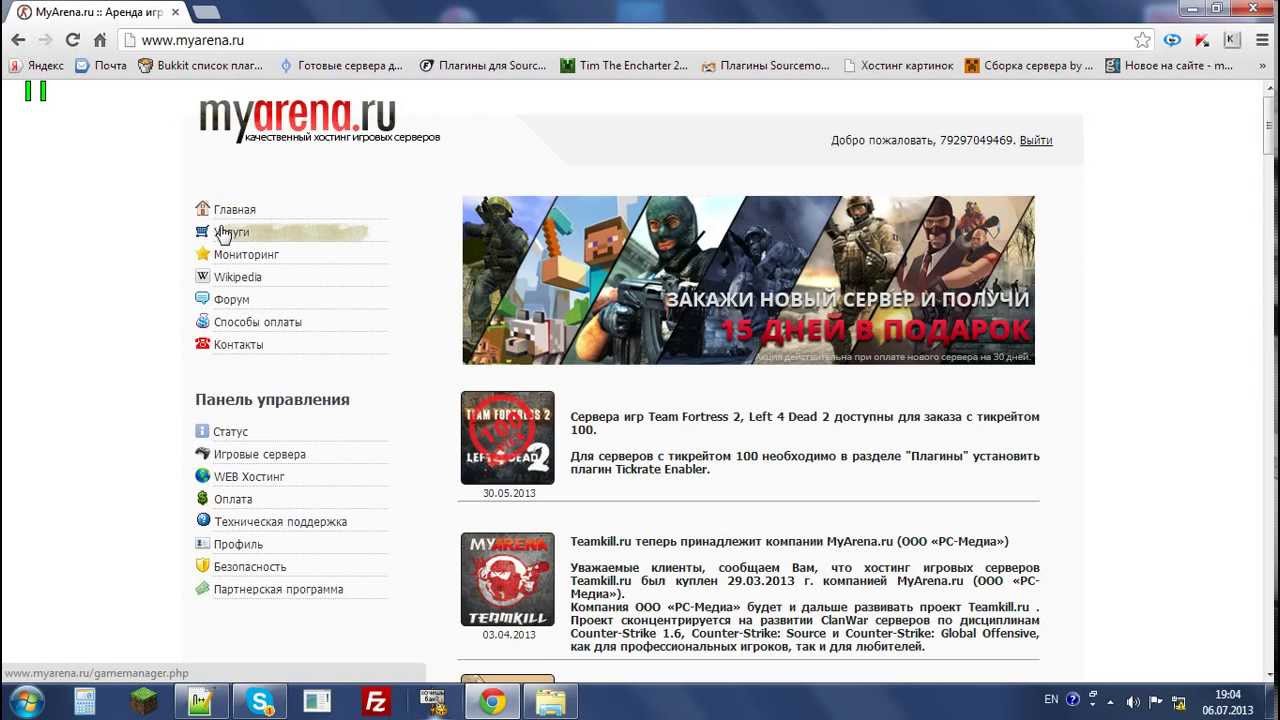This screenshot has height=720, width=1280.
Task: Click the Wikipedia W icon
Action: coord(203,276)
